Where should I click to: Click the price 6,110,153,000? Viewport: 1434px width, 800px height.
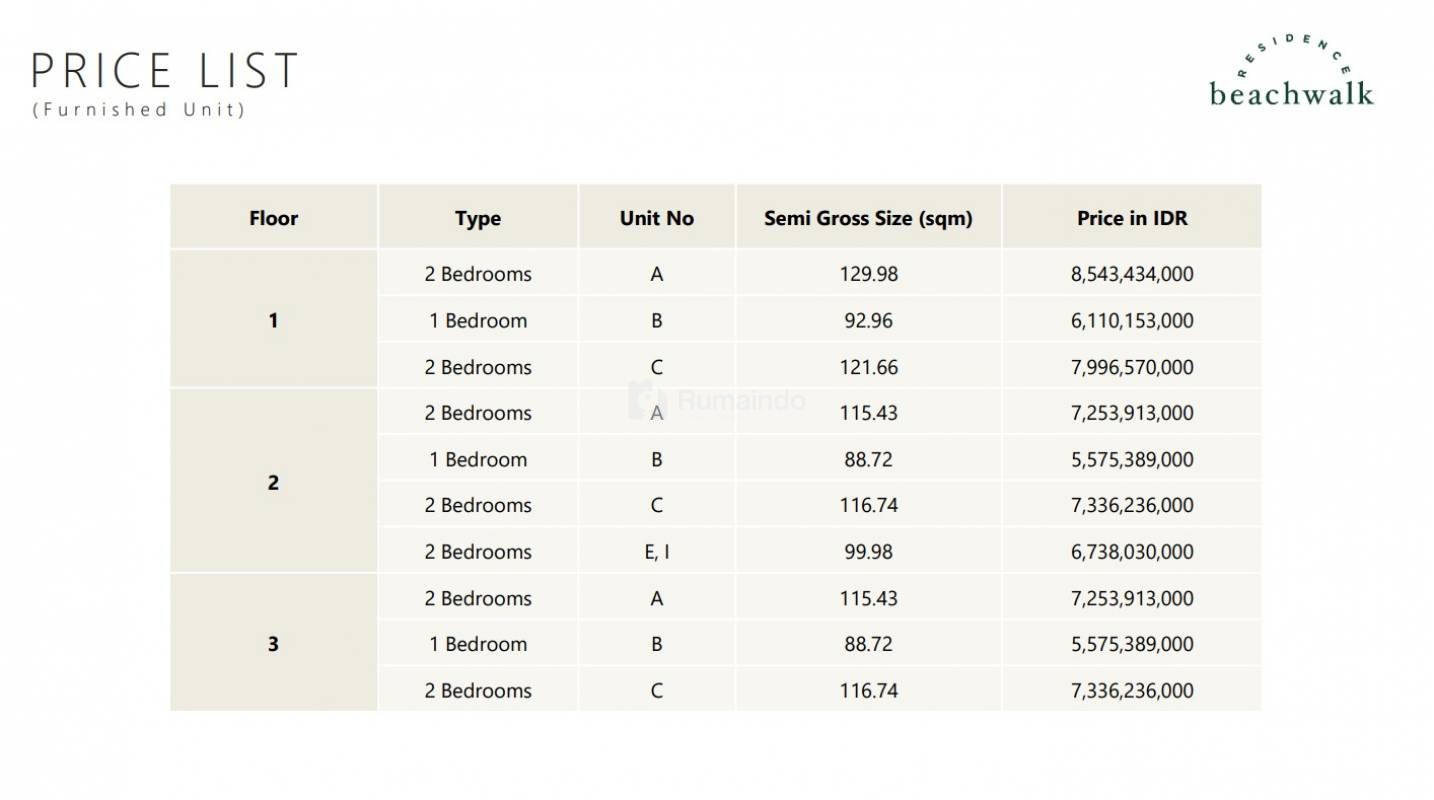pos(1132,321)
